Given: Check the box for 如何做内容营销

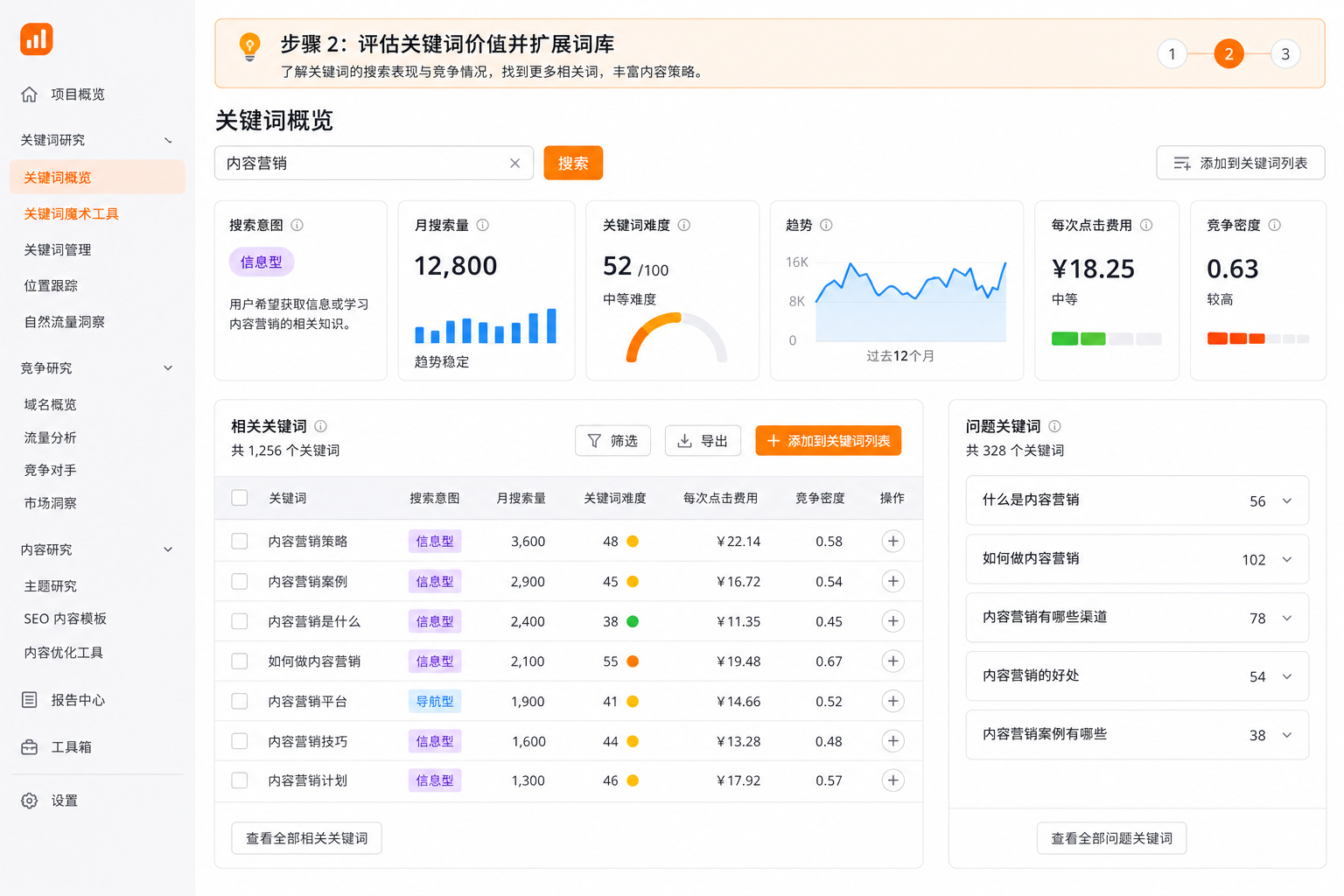Looking at the screenshot, I should point(240,661).
